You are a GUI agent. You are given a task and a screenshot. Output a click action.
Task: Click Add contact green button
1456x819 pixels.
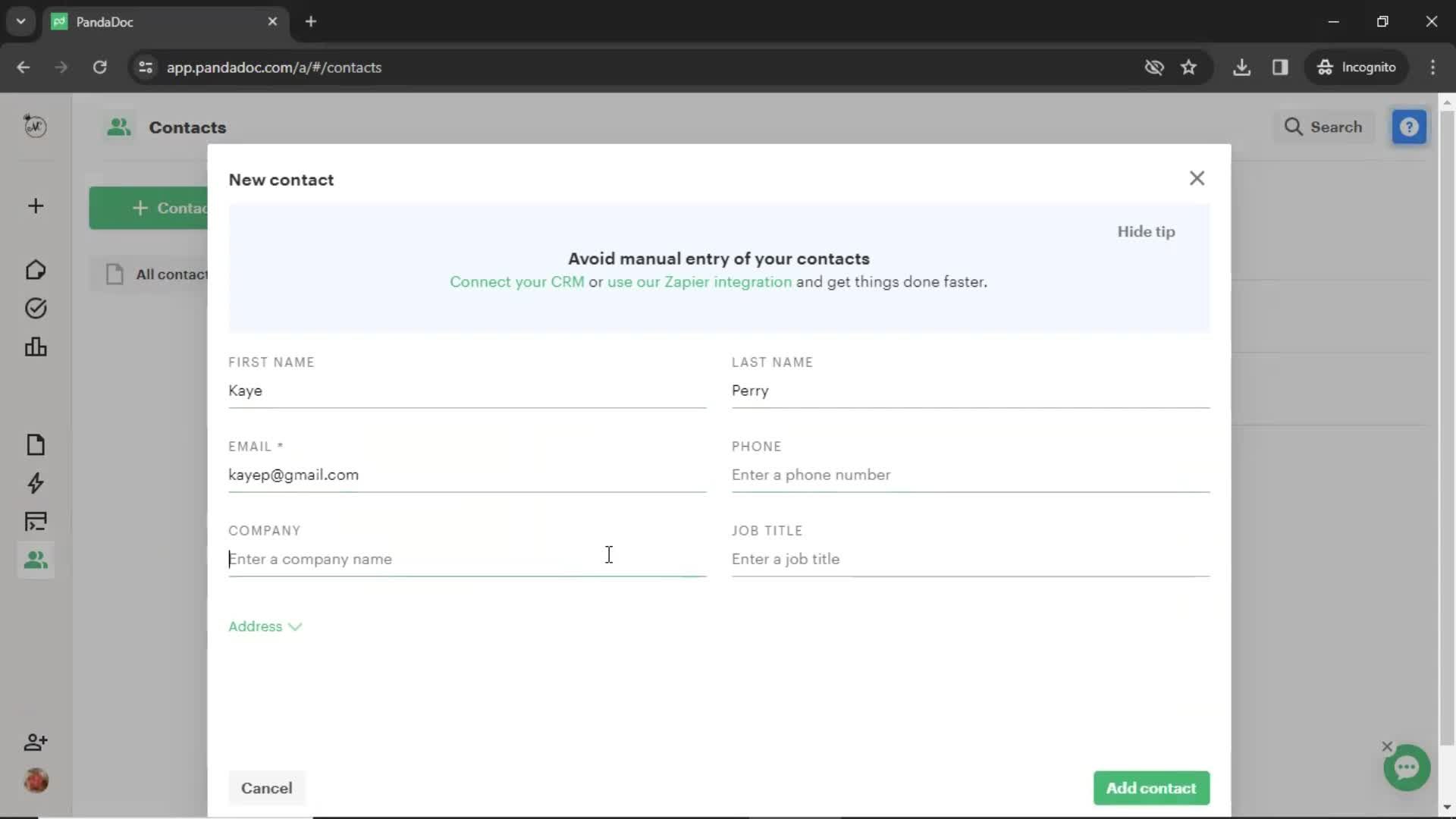[1151, 788]
